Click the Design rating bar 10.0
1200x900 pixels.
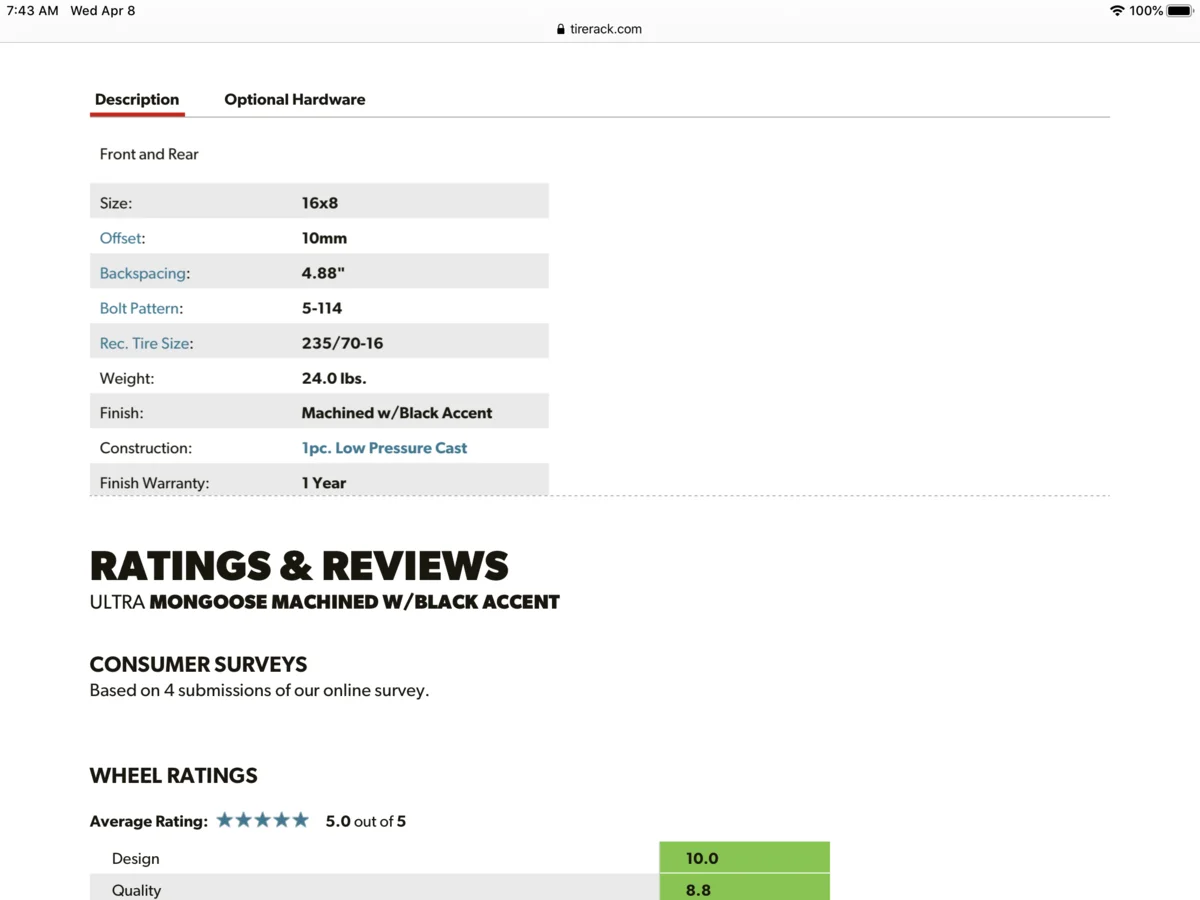click(x=745, y=857)
